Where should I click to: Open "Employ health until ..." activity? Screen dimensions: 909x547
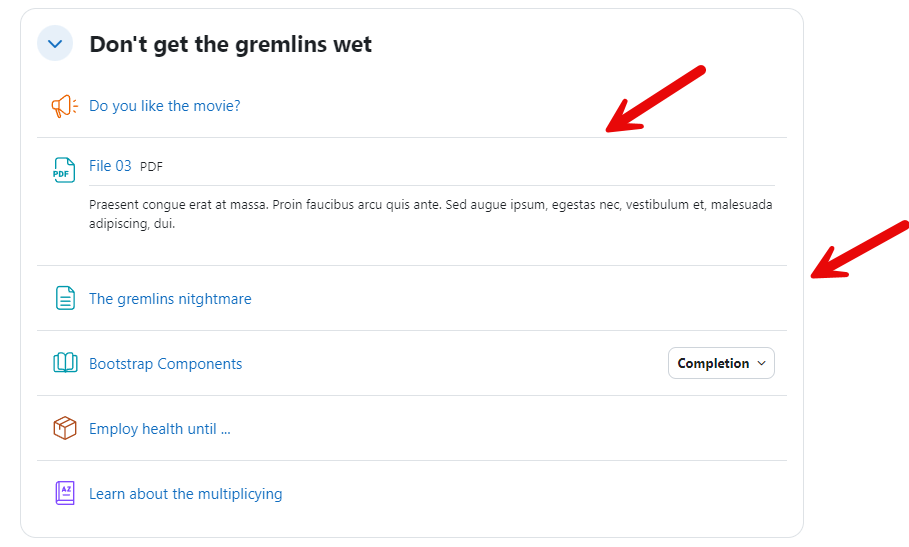[160, 429]
